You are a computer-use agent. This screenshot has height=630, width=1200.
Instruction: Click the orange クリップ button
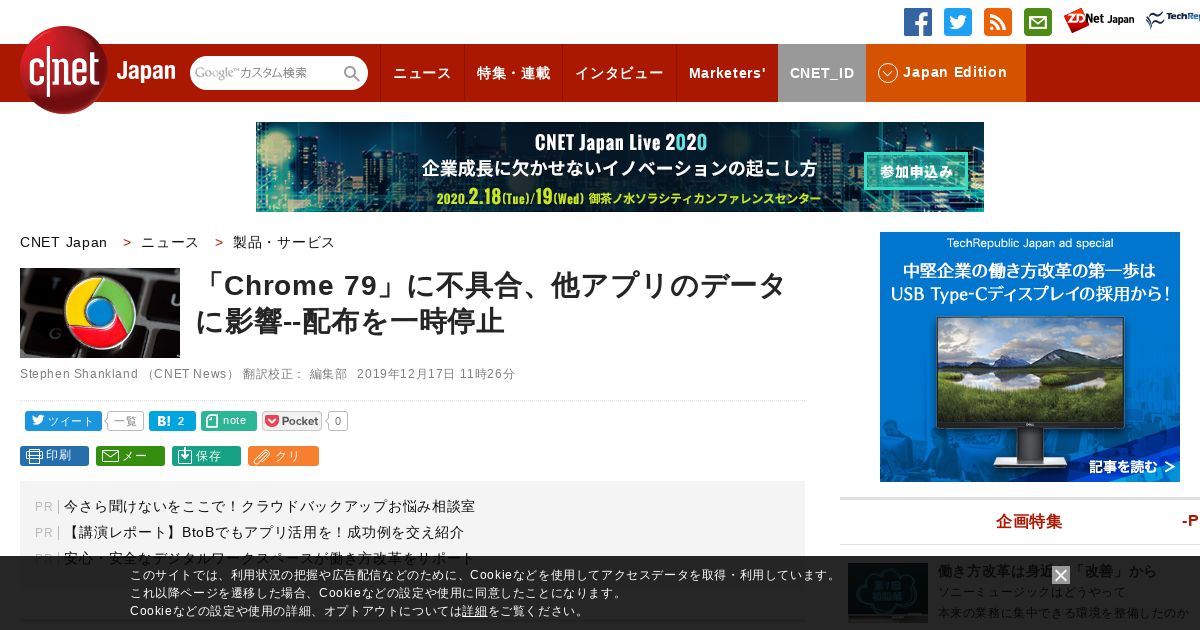point(283,456)
